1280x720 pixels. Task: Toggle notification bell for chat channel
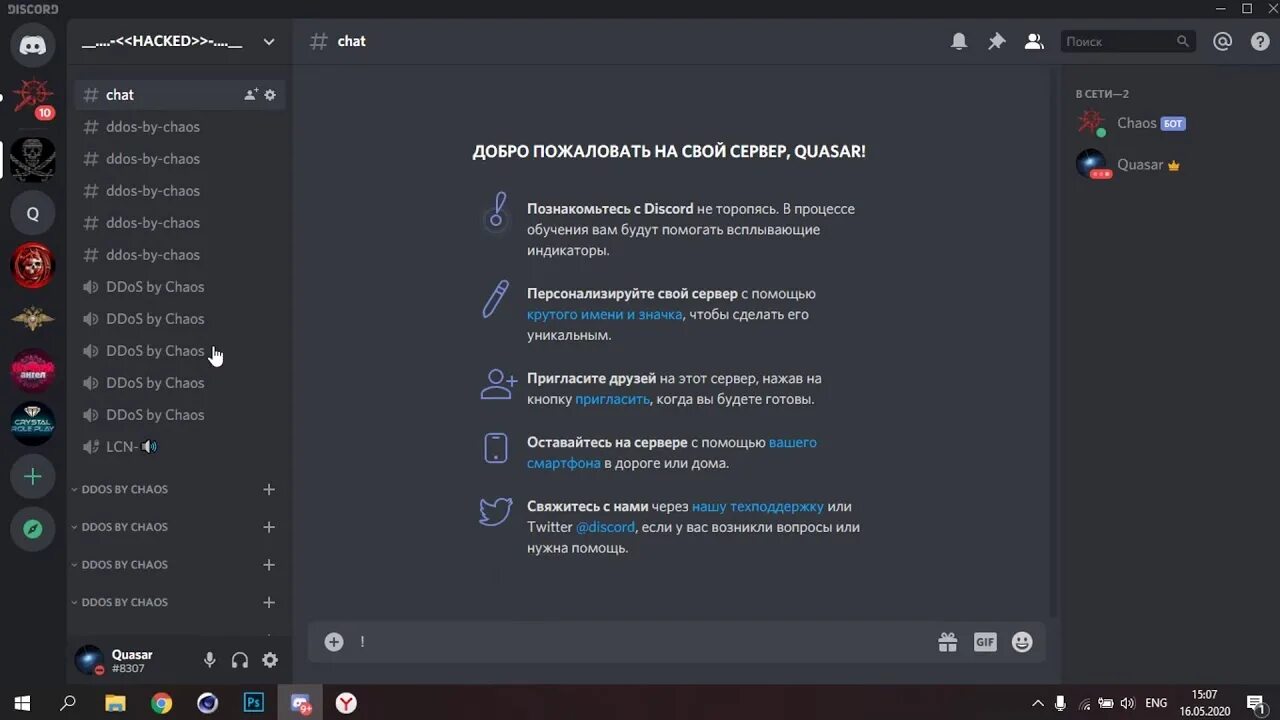click(959, 41)
